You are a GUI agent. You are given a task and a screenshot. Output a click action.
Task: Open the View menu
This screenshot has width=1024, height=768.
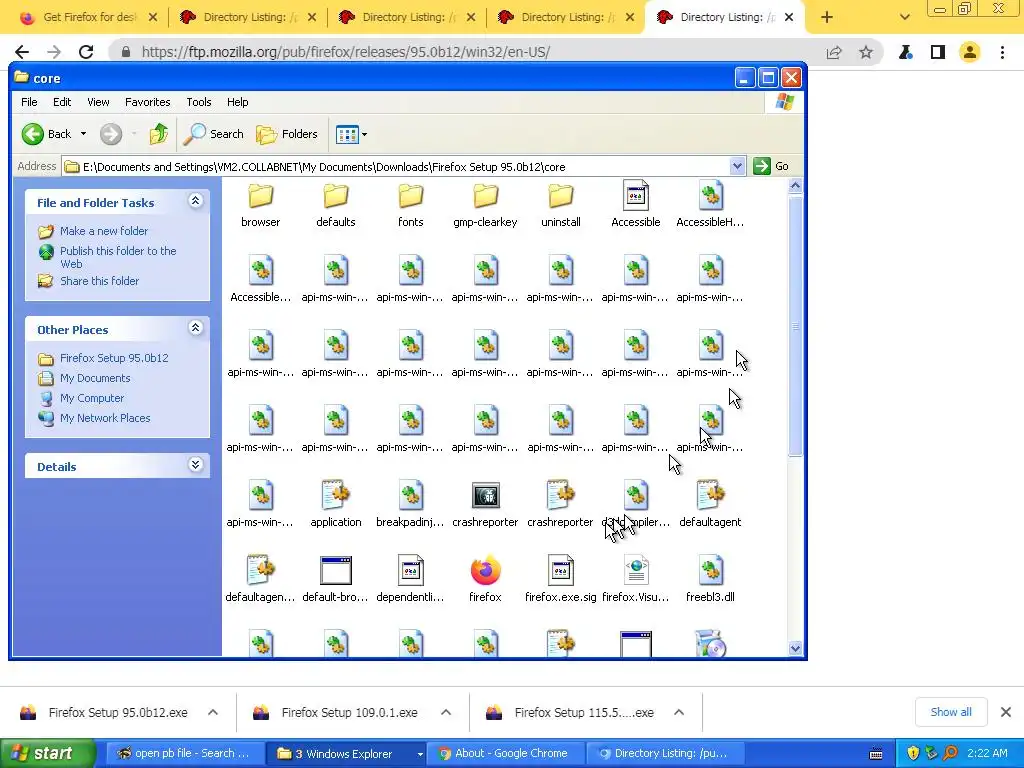click(98, 102)
